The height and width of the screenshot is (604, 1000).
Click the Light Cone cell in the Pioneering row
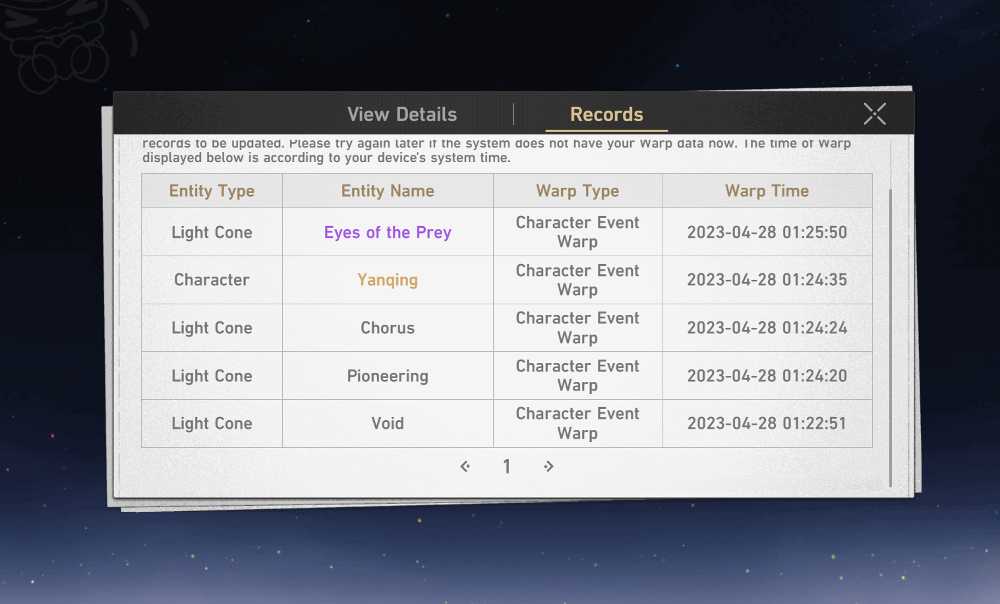coord(212,376)
